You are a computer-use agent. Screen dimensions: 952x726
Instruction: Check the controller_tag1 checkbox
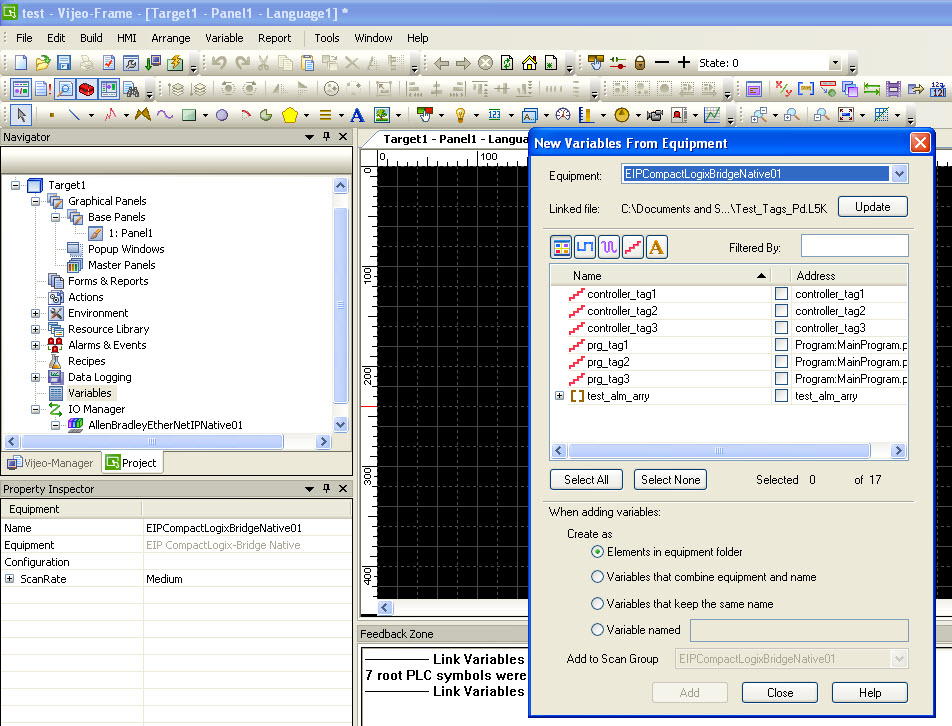(x=781, y=294)
